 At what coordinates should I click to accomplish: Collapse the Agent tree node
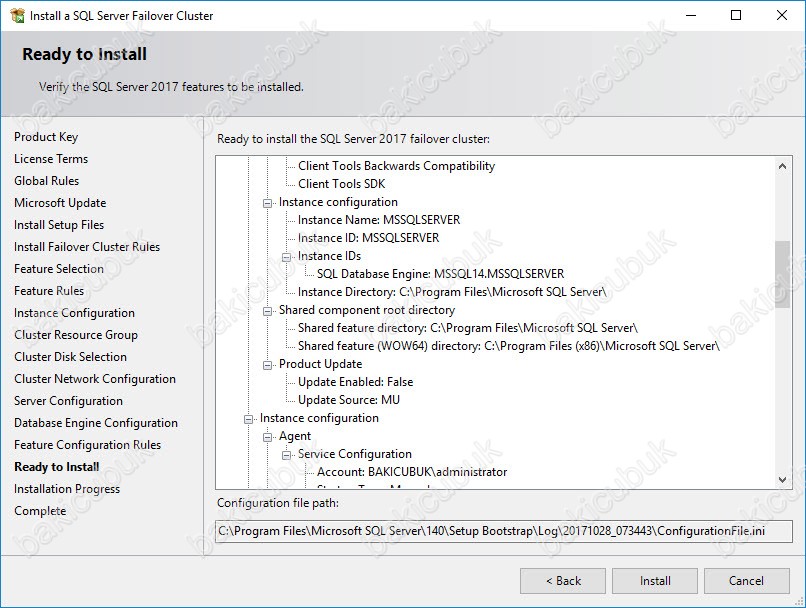268,436
